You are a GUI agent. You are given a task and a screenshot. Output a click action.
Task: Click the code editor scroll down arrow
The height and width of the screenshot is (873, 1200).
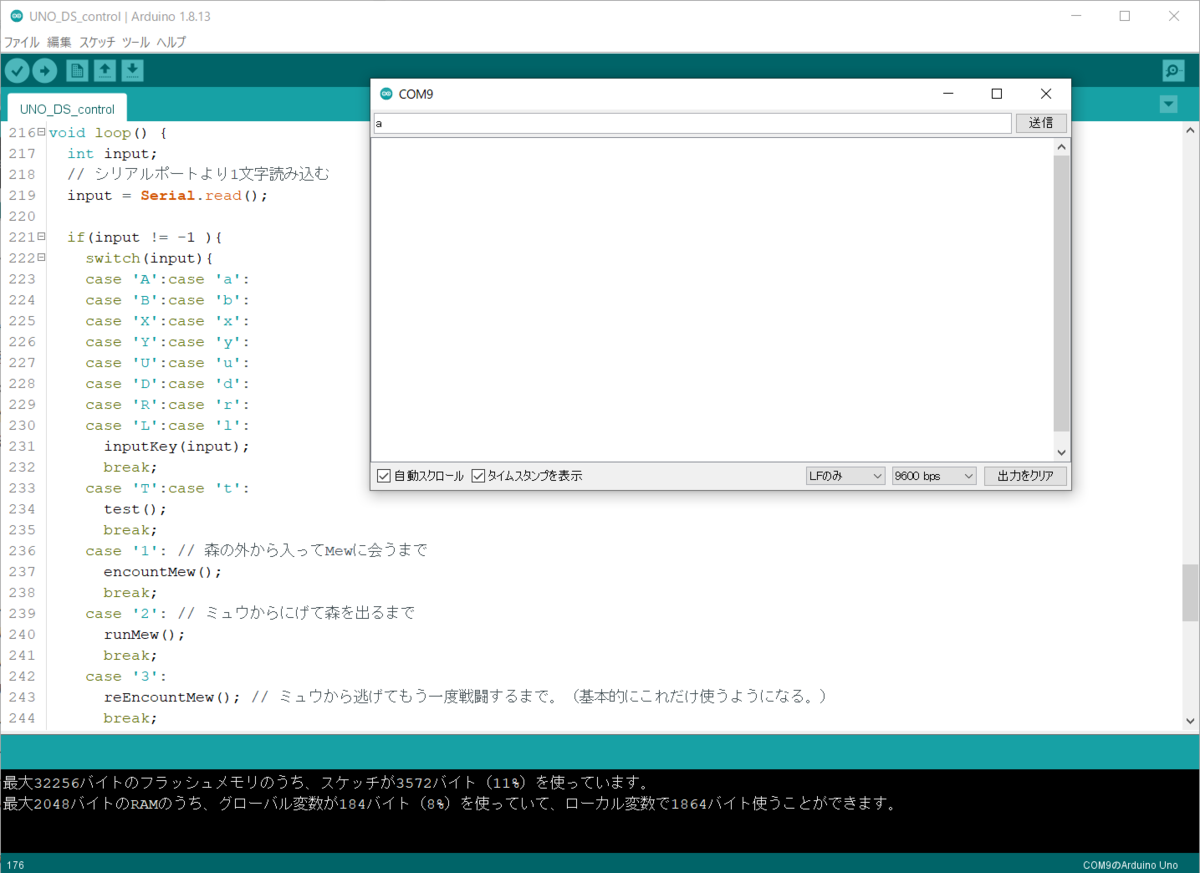[x=1190, y=721]
